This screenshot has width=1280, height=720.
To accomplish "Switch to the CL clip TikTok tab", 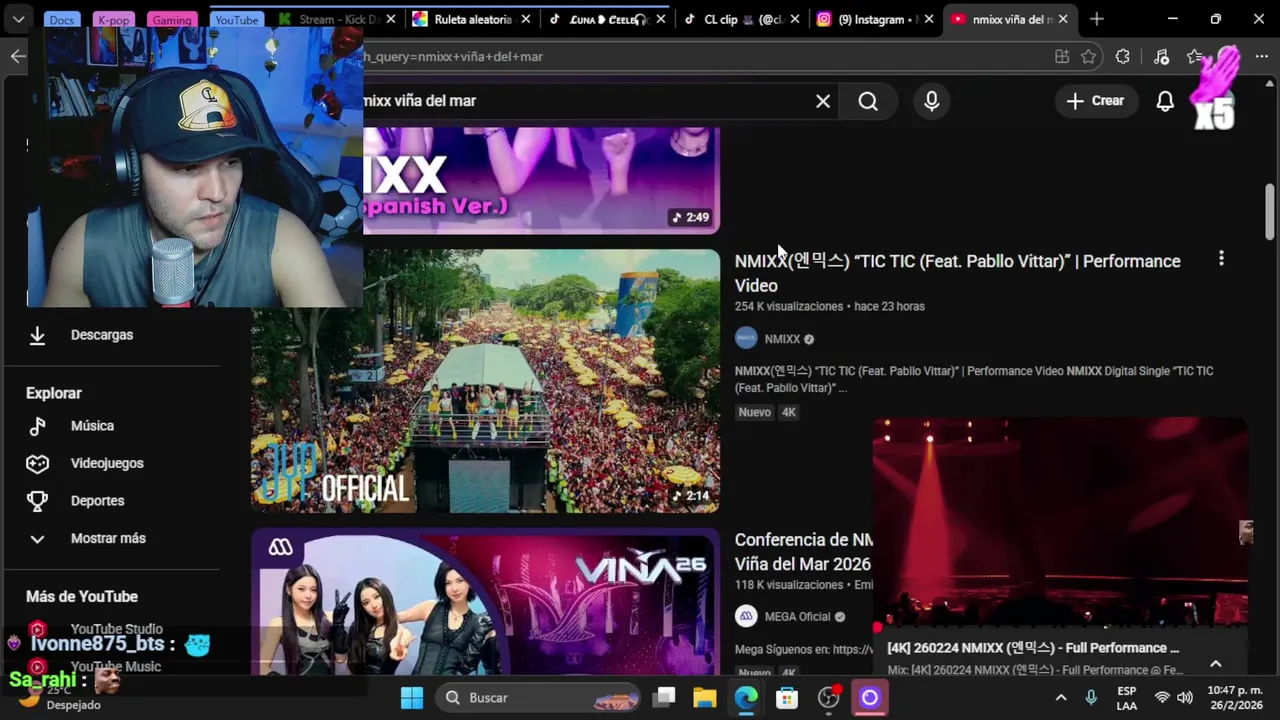I will 742,19.
